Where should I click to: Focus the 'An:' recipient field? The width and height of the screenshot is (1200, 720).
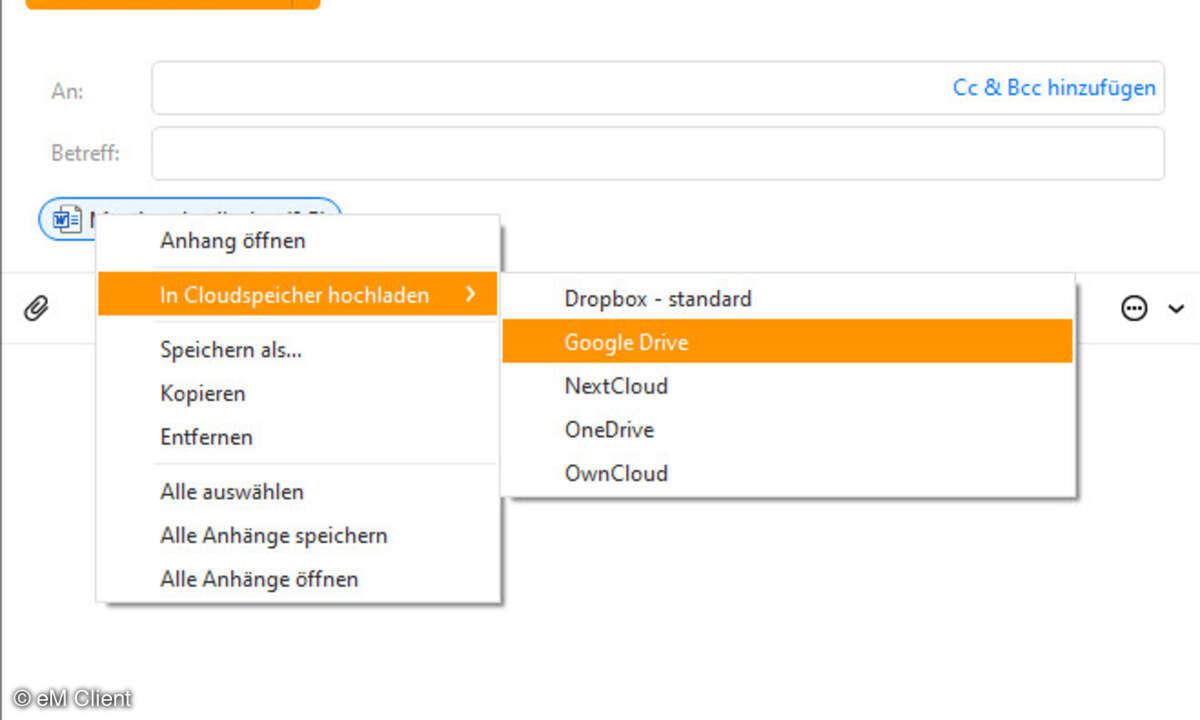pos(658,88)
